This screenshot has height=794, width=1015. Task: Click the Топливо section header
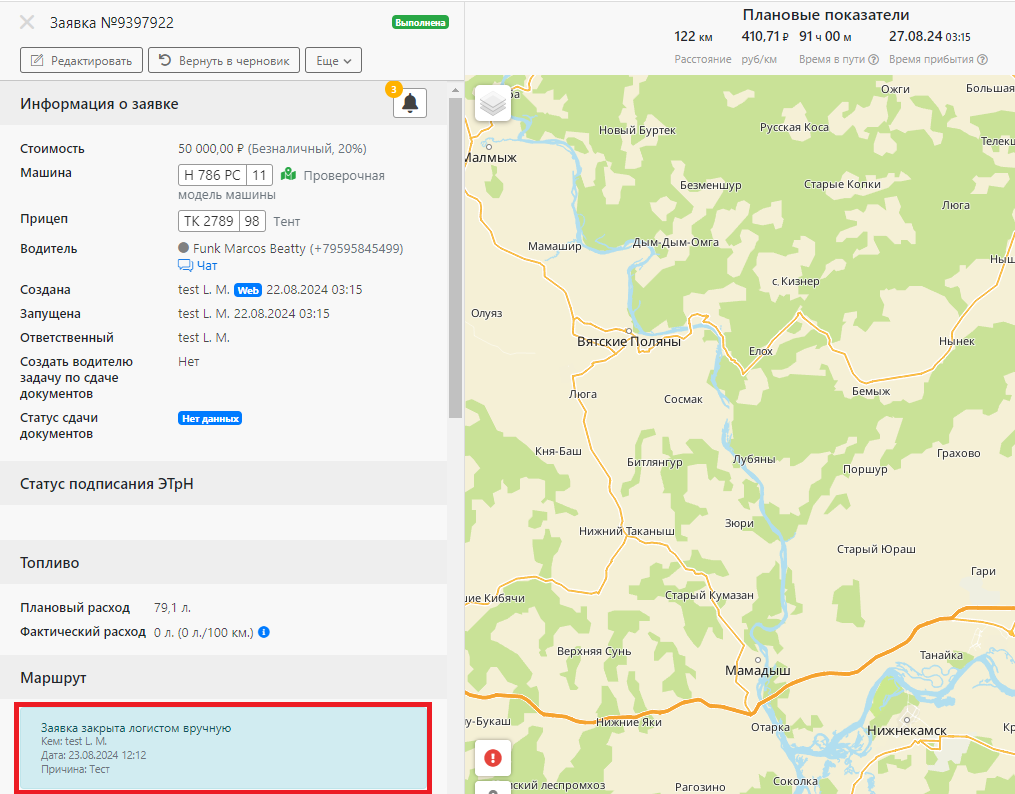pos(50,563)
